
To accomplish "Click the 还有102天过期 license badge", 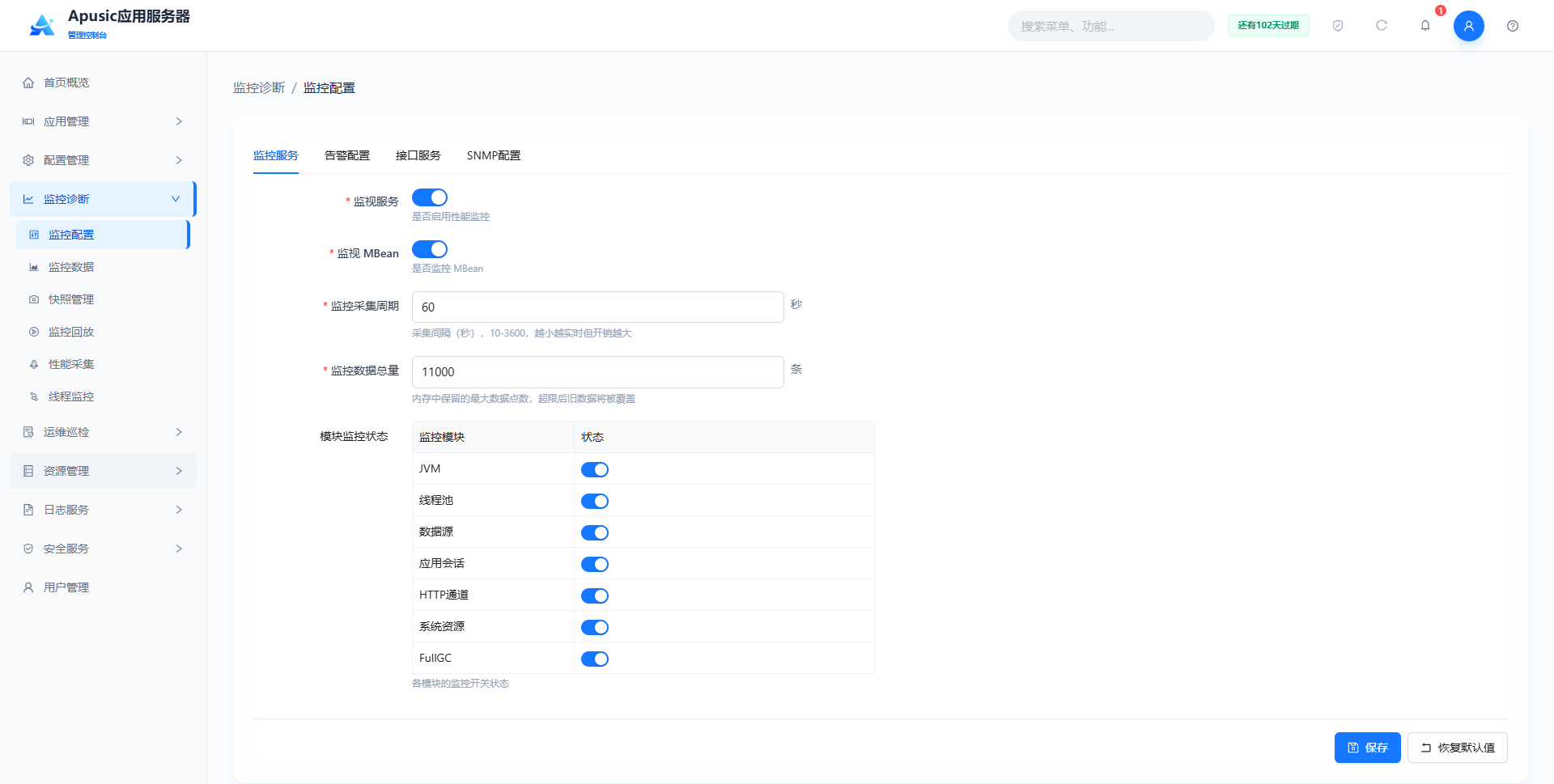I will (x=1268, y=26).
